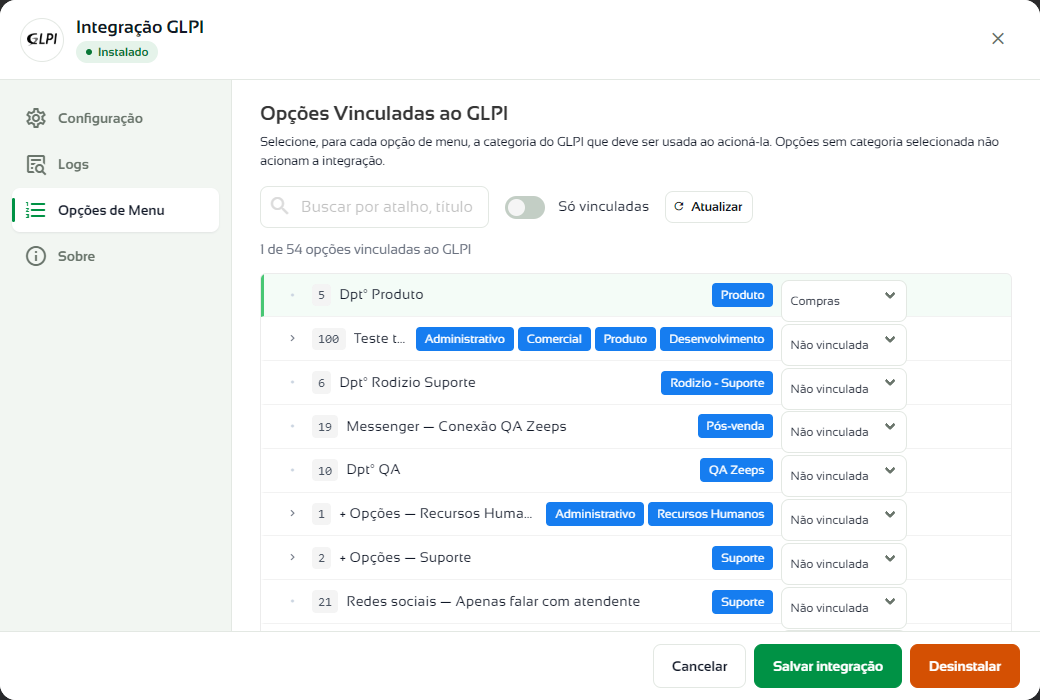Screen dimensions: 1040x700
Task: Click the Cancelar button
Action: (x=699, y=666)
